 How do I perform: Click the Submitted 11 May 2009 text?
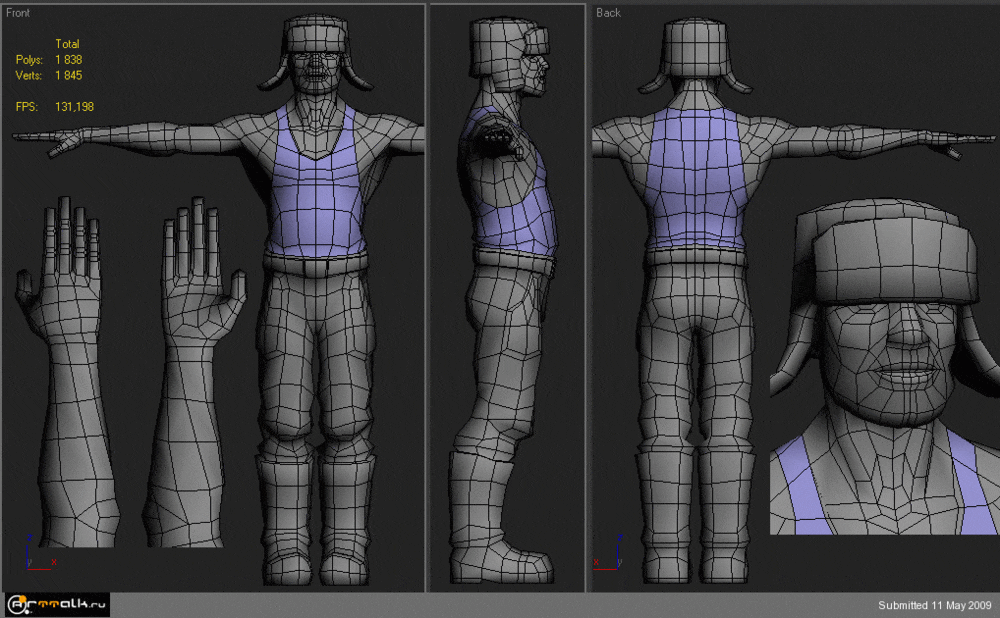tap(934, 605)
